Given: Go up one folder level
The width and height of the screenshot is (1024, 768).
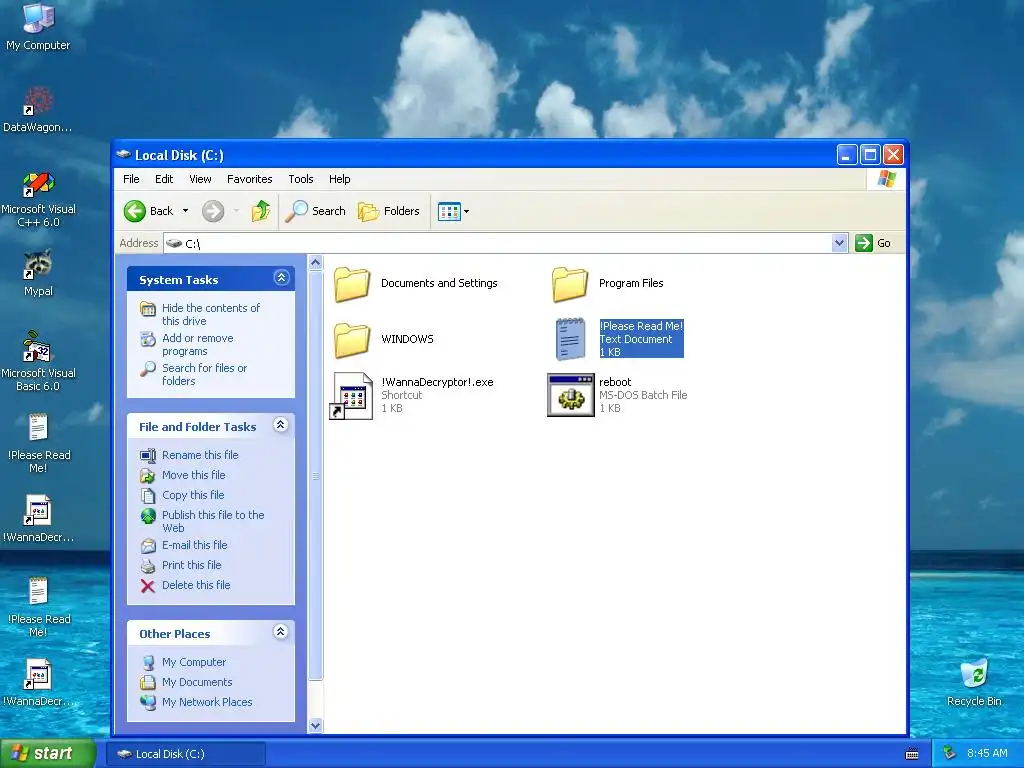Looking at the screenshot, I should [261, 211].
